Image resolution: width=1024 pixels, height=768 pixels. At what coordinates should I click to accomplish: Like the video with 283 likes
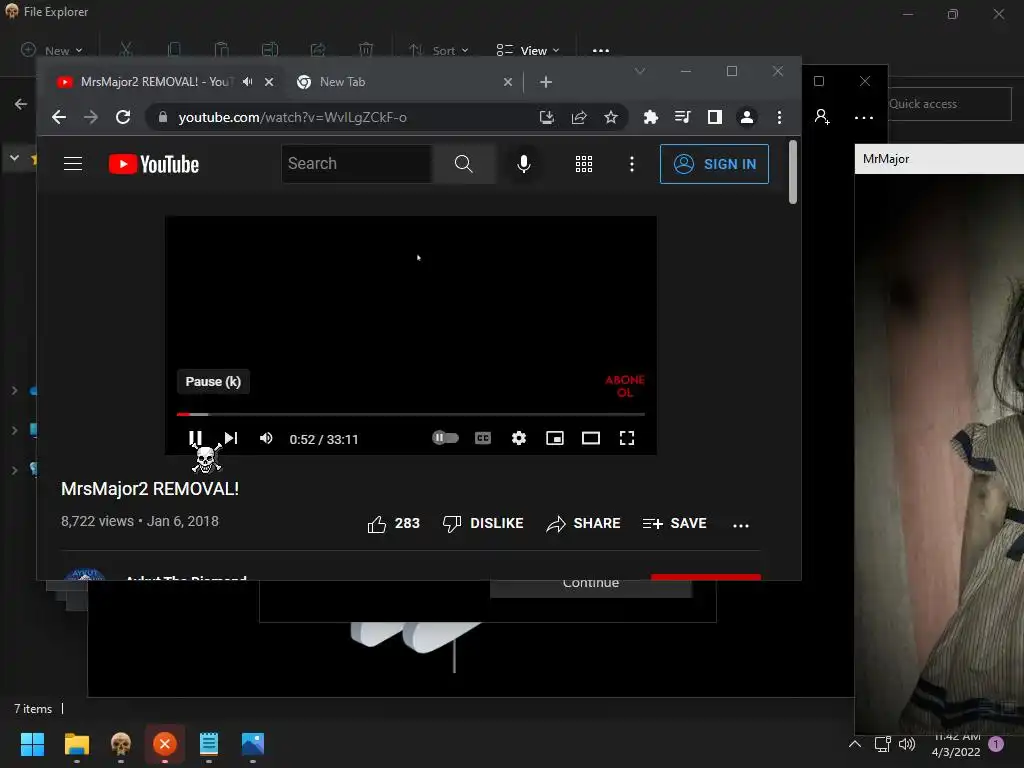click(x=393, y=523)
